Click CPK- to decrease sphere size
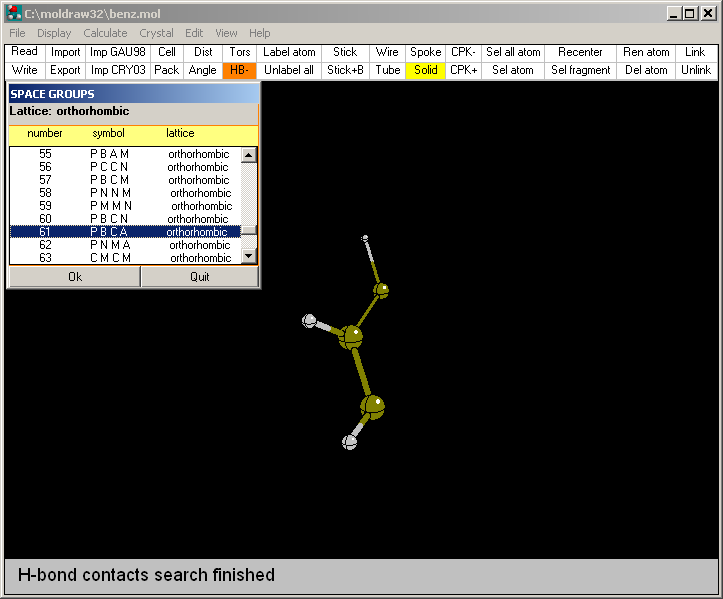Viewport: 723px width, 599px height. click(463, 52)
